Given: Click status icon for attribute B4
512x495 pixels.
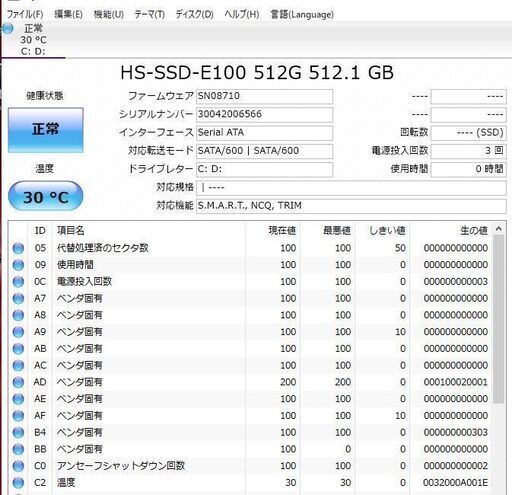Looking at the screenshot, I should (x=18, y=432).
